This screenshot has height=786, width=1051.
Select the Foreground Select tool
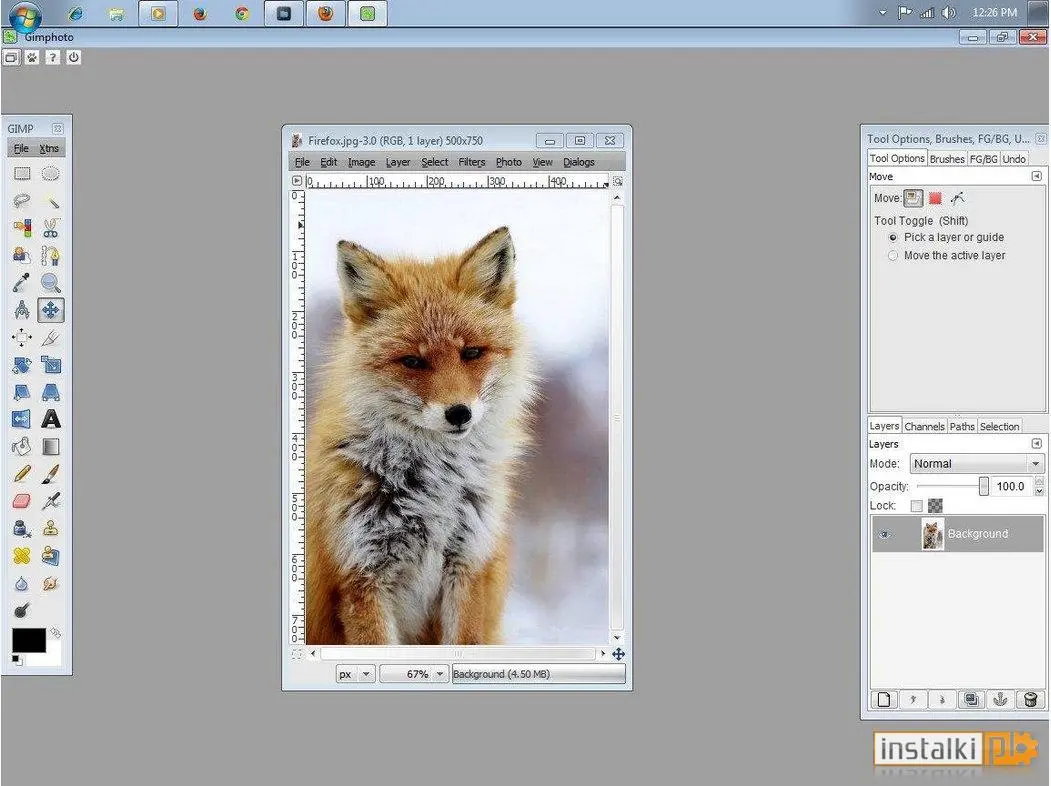click(22, 255)
